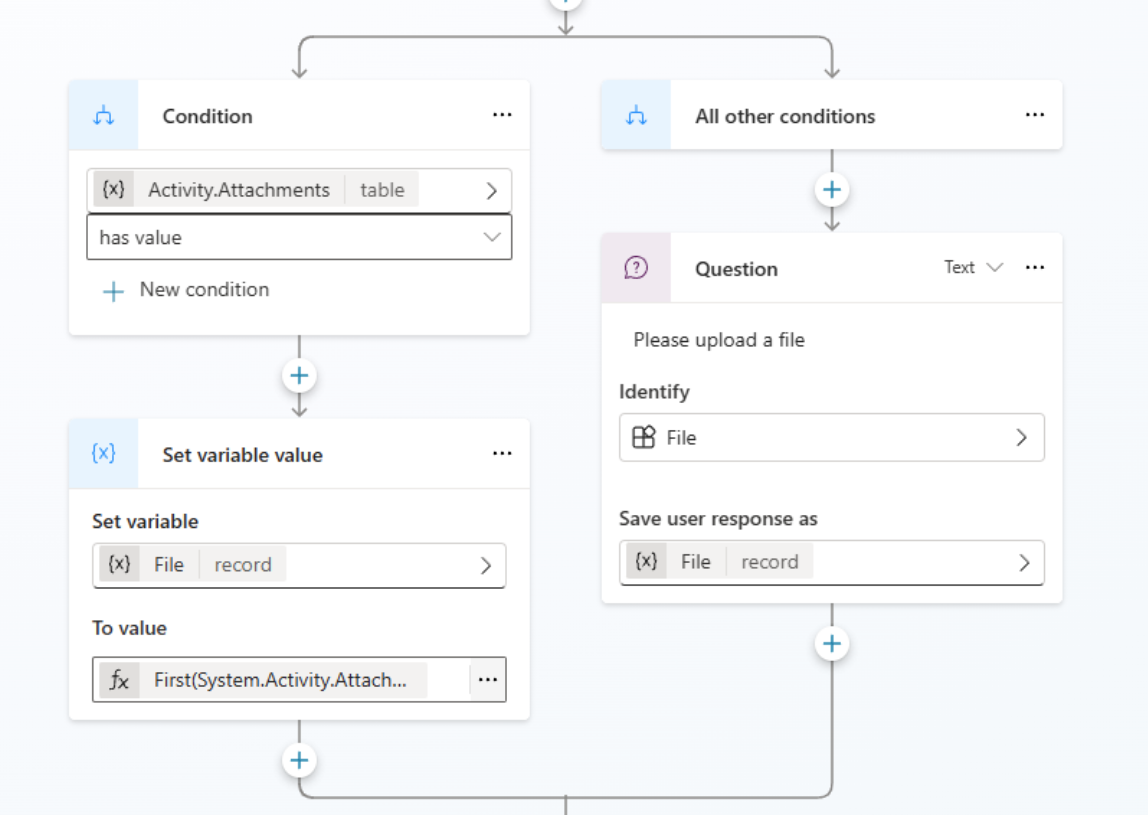Add node below the Condition card
The image size is (1148, 820).
(298, 376)
